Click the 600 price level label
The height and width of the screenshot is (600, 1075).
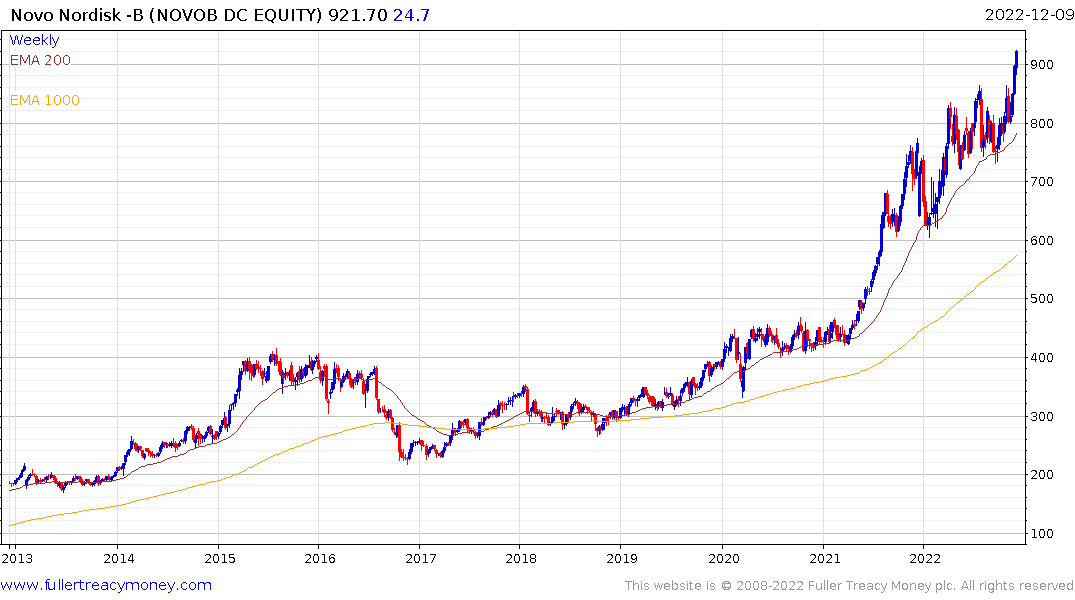coord(1041,241)
